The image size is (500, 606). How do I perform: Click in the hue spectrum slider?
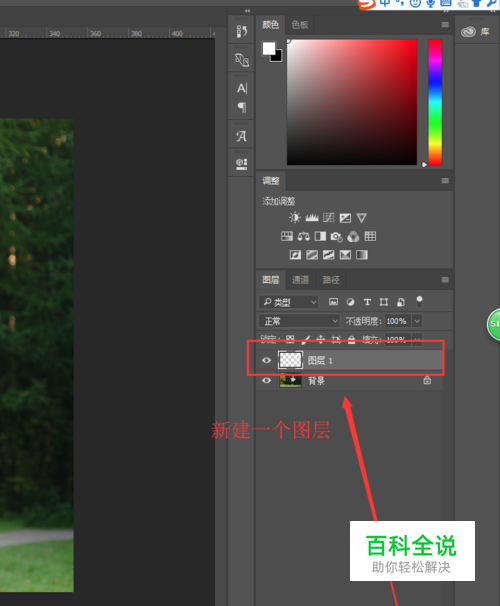(x=435, y=102)
